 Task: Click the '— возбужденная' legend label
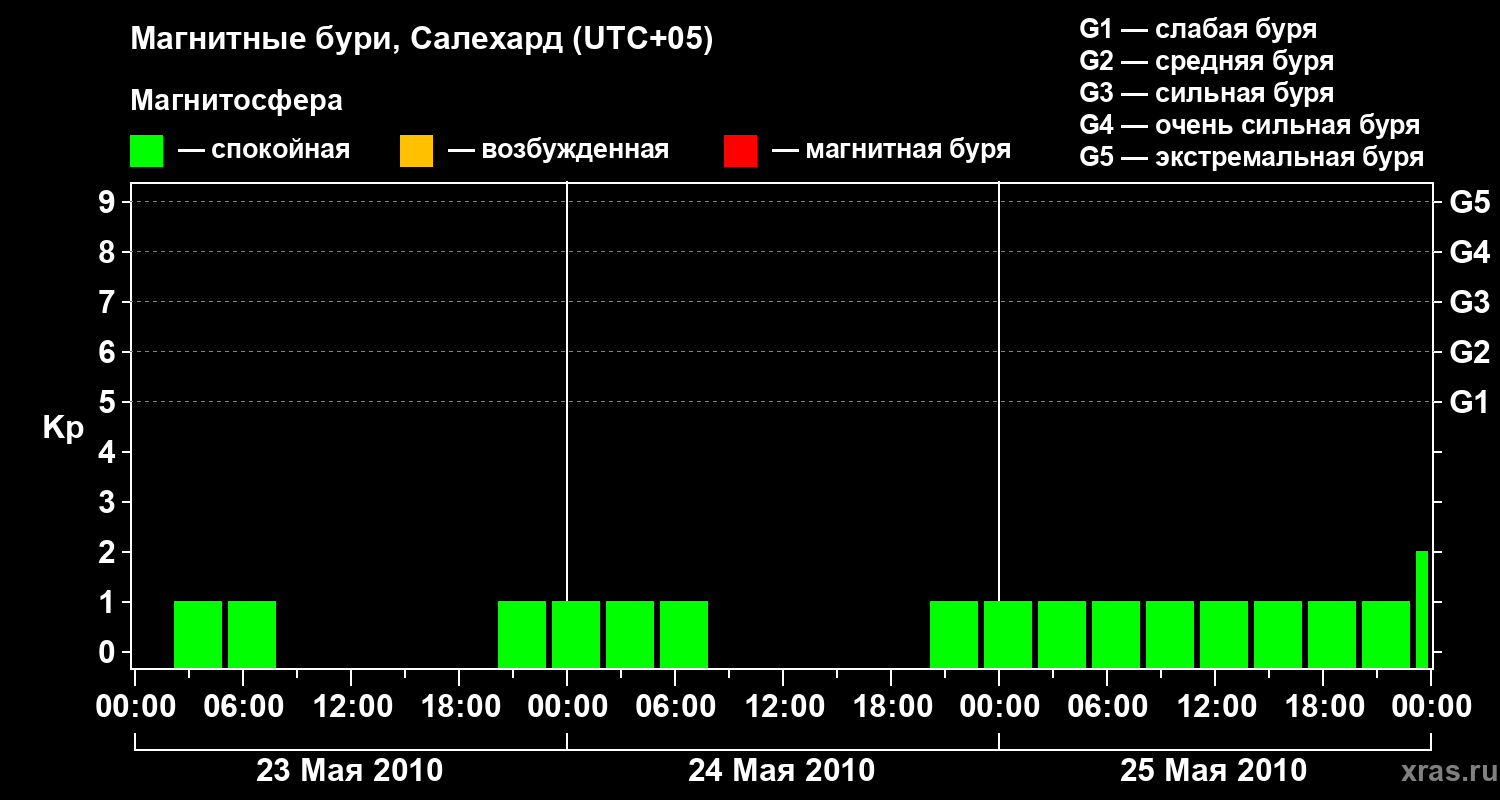click(x=559, y=150)
